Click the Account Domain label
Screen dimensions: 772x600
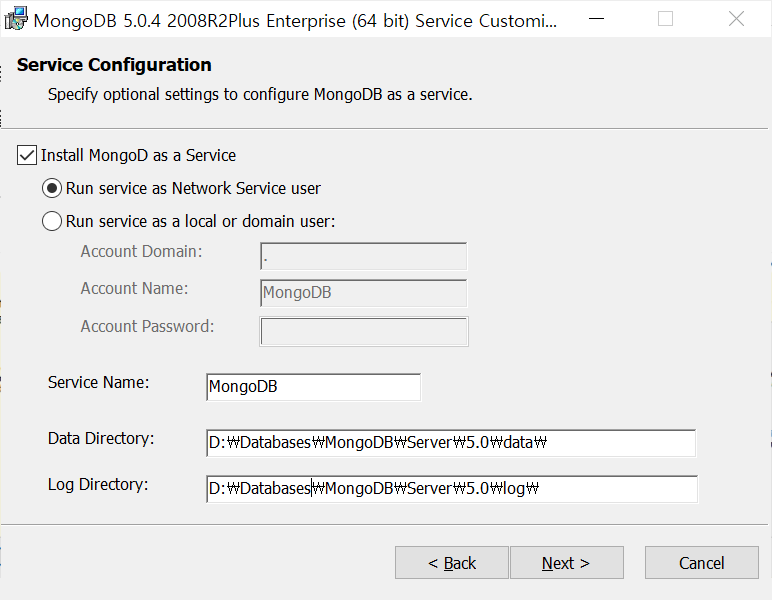141,252
